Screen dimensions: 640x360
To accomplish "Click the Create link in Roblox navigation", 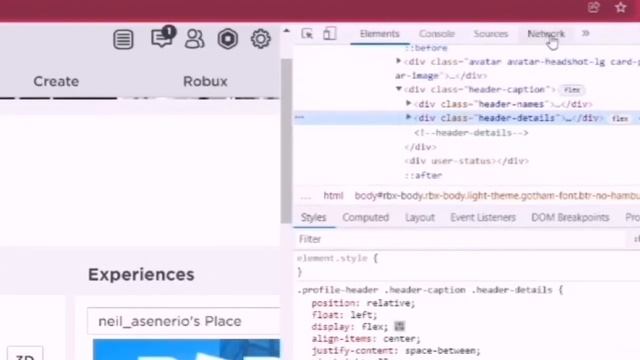I will pos(56,81).
